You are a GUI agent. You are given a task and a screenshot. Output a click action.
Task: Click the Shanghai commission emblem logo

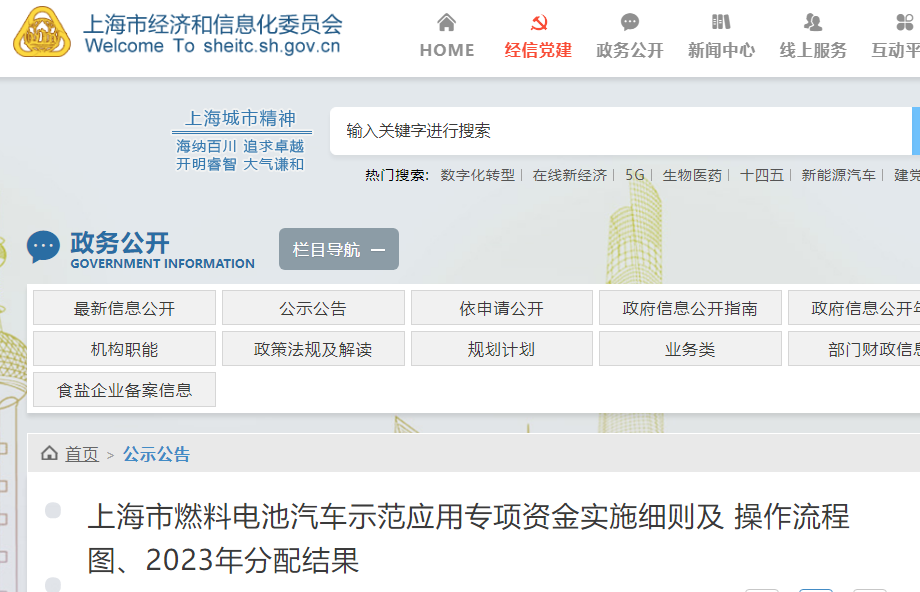point(42,33)
